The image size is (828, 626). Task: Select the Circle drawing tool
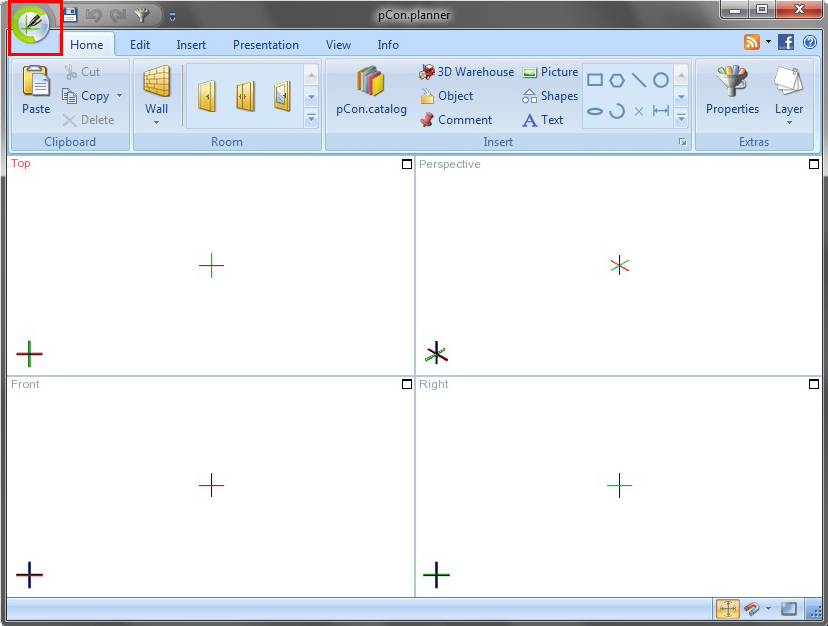(x=661, y=80)
